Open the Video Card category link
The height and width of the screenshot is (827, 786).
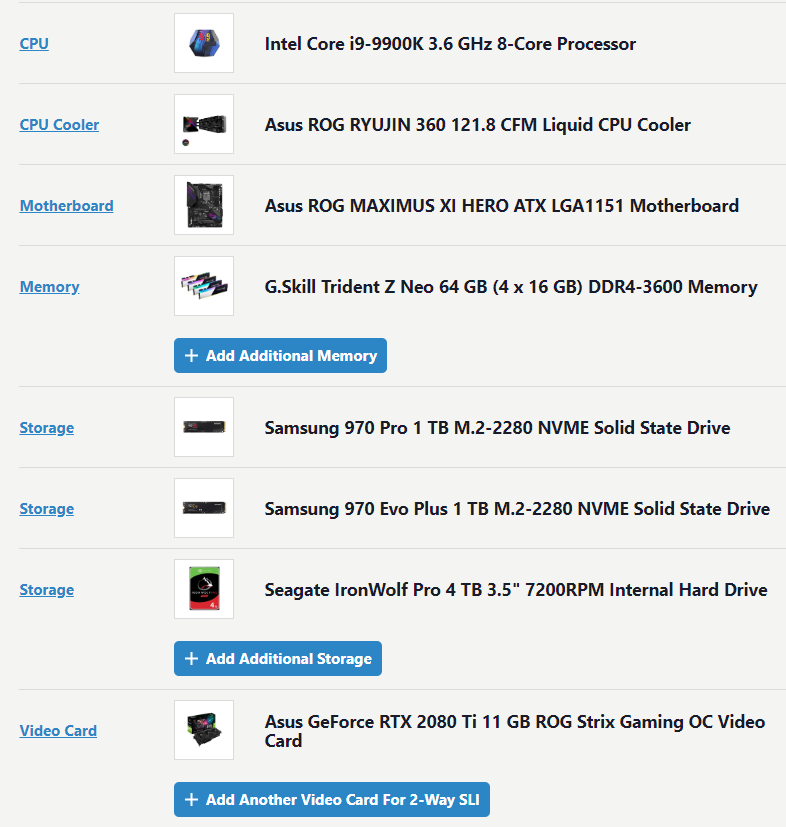tap(58, 731)
